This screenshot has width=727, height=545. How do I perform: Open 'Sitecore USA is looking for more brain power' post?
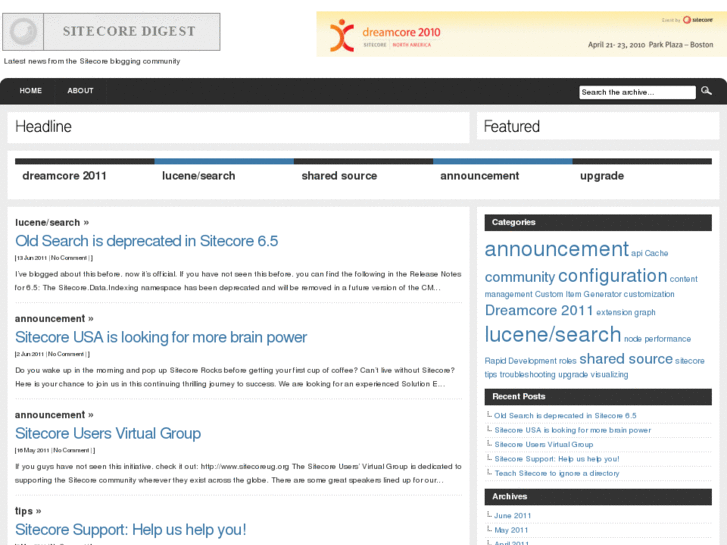coord(161,337)
